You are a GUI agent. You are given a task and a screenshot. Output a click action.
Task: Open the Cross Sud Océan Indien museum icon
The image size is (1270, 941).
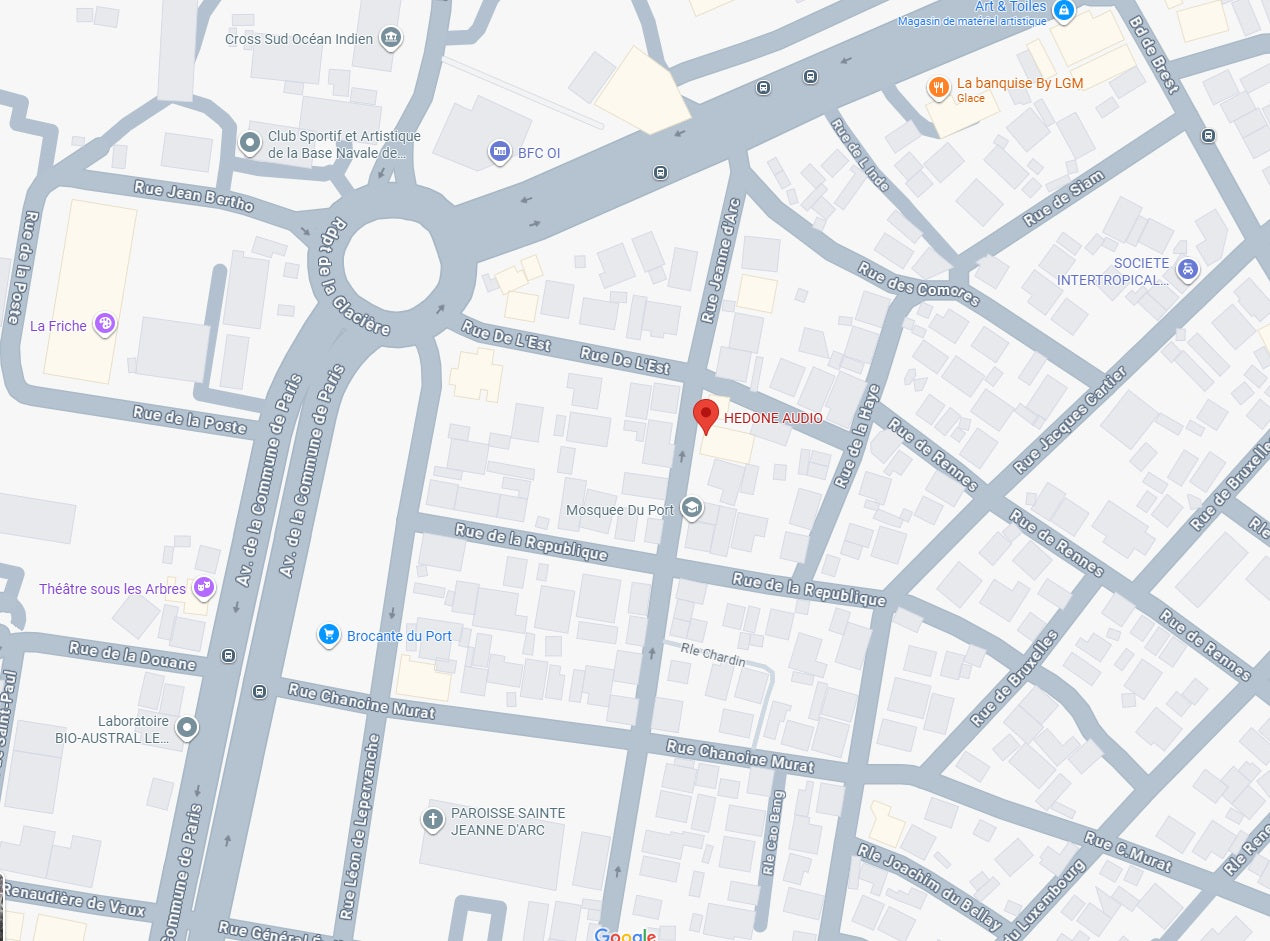point(391,39)
